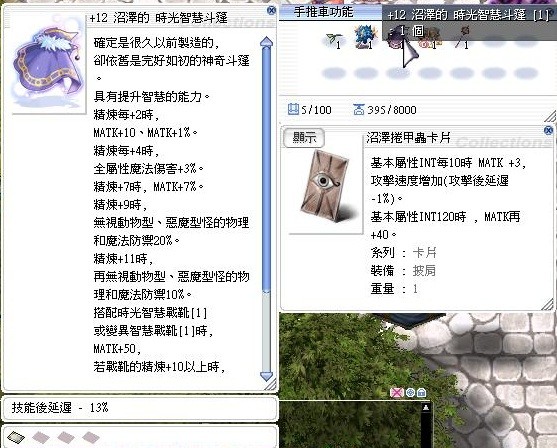Click the pink crossed-out chat icon

click(x=397, y=393)
